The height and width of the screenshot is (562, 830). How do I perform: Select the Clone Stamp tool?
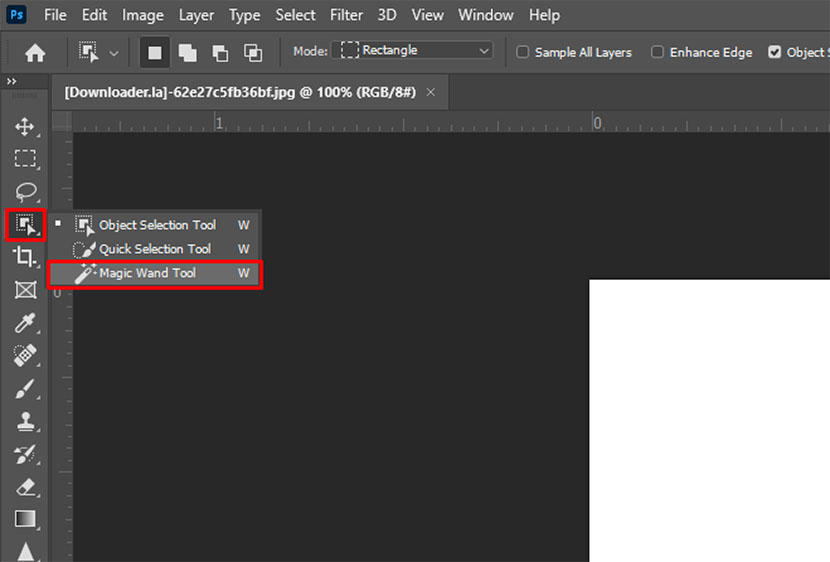tap(25, 422)
